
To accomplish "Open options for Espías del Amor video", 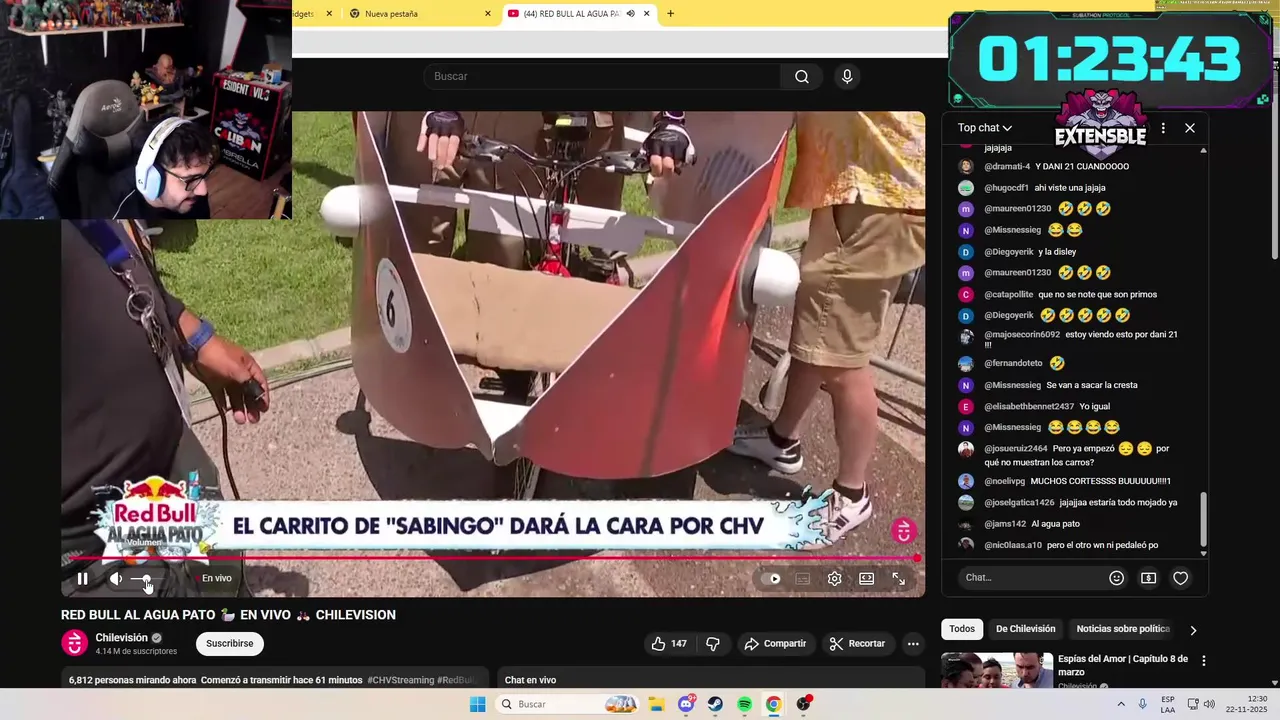I will tap(1204, 661).
